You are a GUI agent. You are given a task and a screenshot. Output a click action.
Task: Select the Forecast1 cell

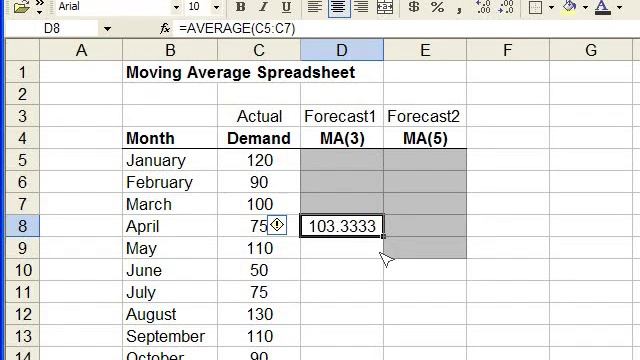pos(342,116)
